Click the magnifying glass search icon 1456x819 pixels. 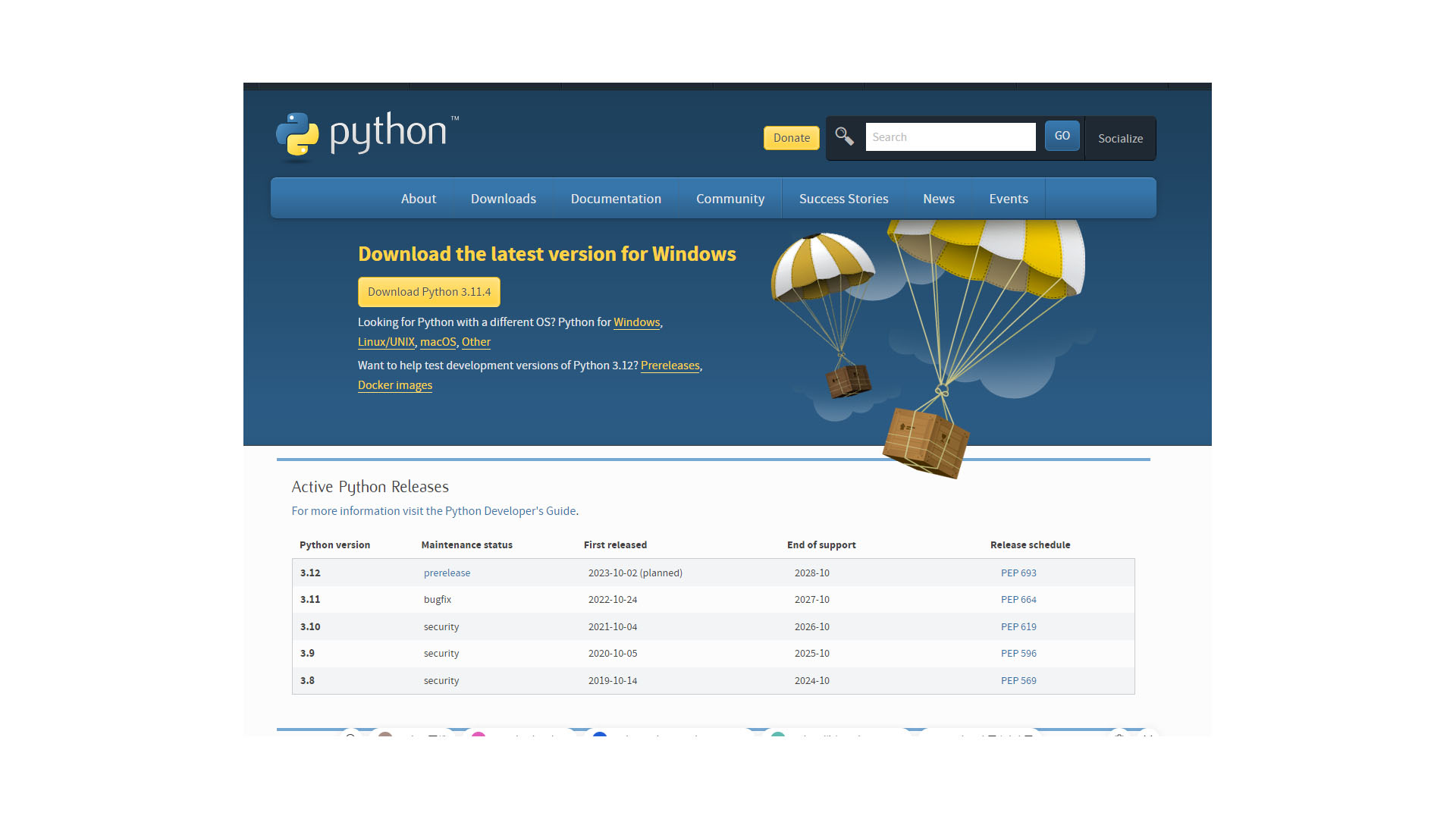coord(844,136)
